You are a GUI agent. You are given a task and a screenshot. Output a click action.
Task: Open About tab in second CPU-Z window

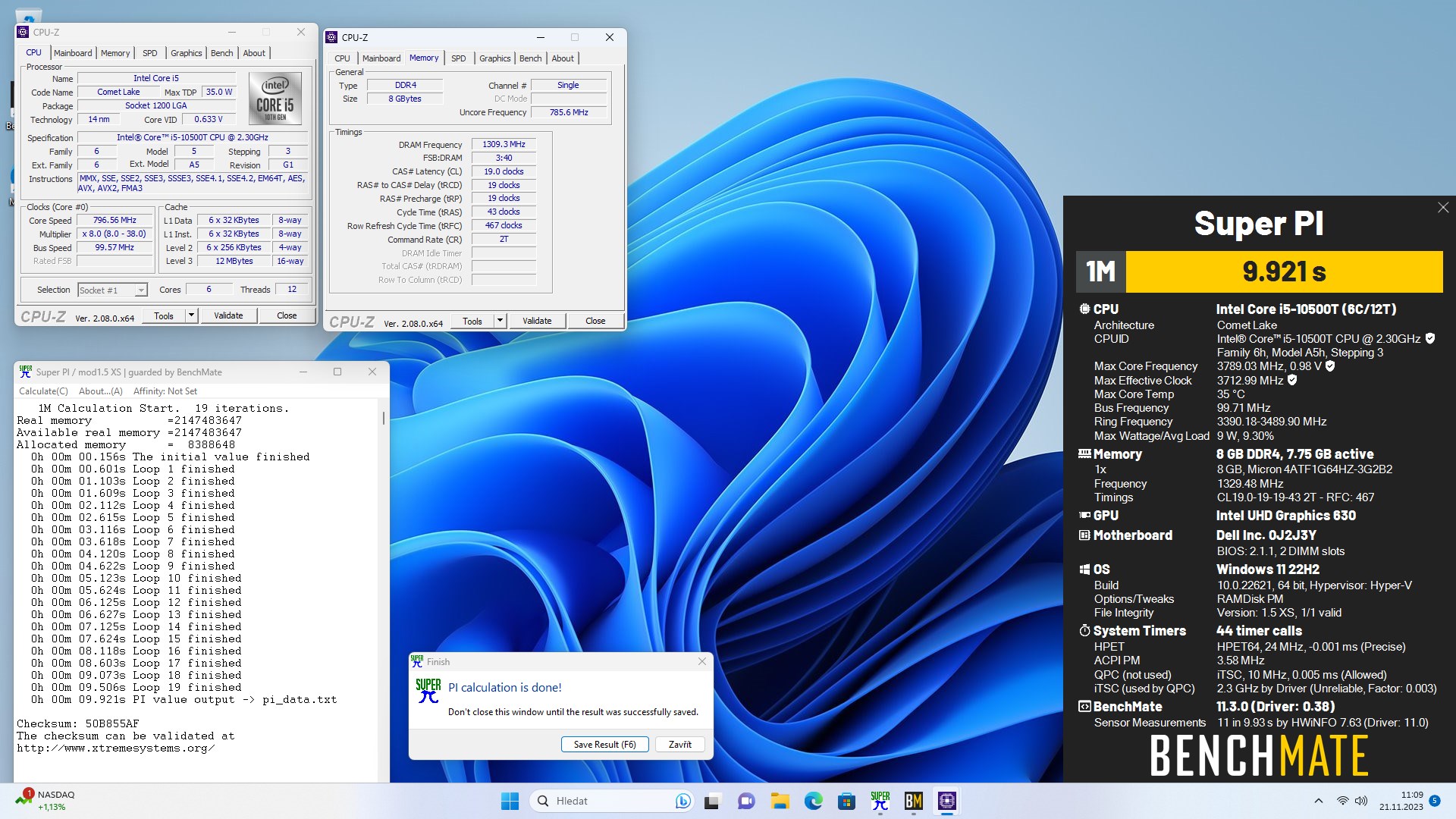[563, 58]
